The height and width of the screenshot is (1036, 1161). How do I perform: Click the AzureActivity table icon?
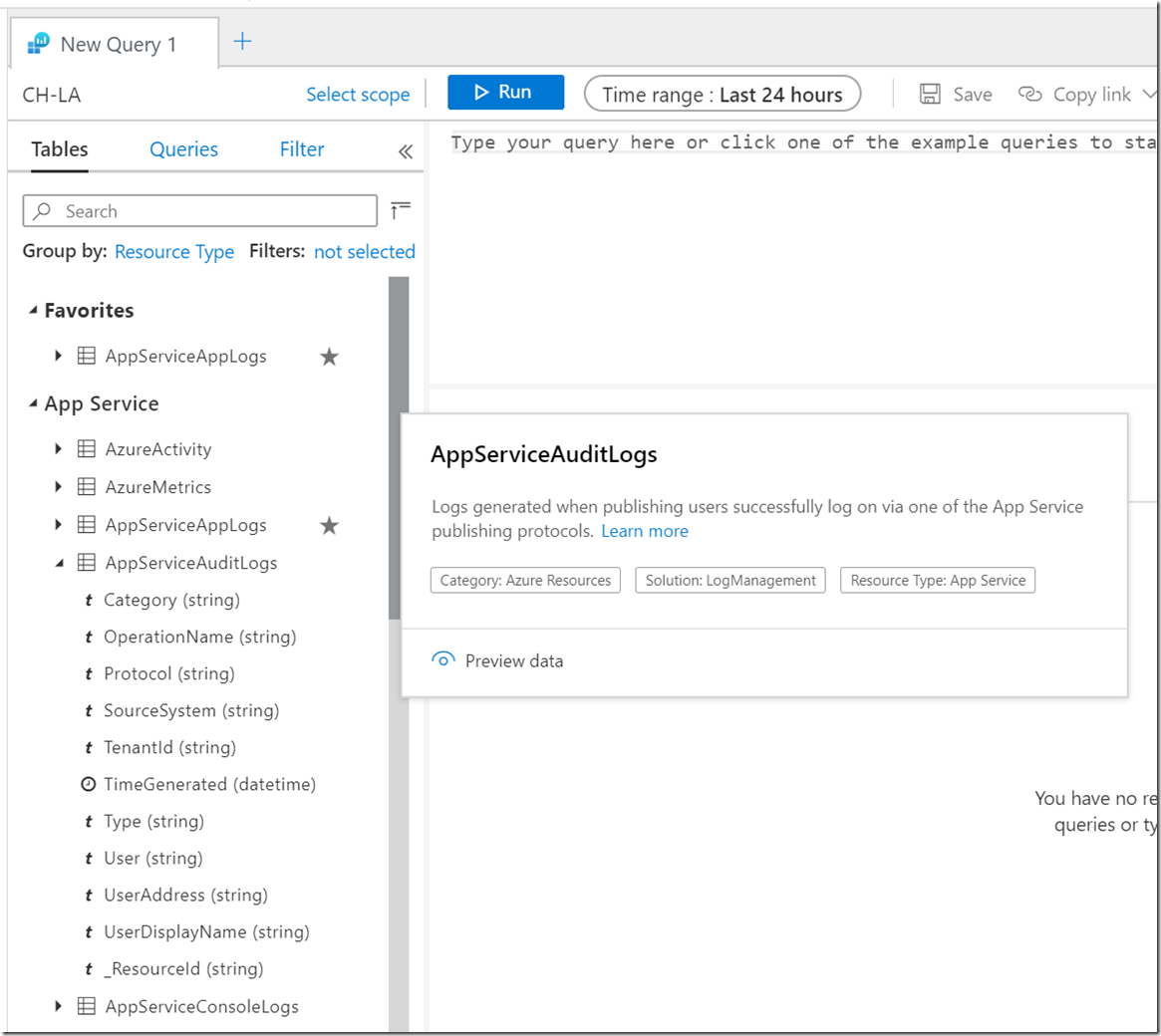click(87, 448)
